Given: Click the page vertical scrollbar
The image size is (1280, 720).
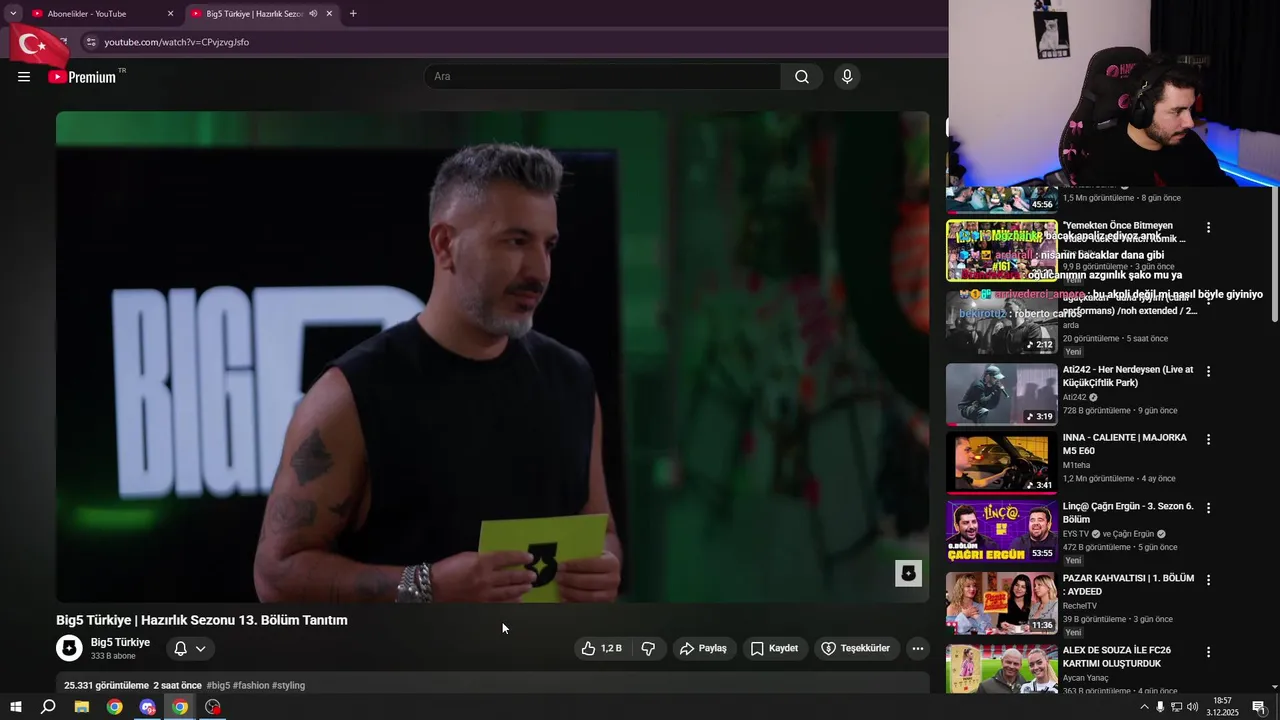Looking at the screenshot, I should (1274, 254).
